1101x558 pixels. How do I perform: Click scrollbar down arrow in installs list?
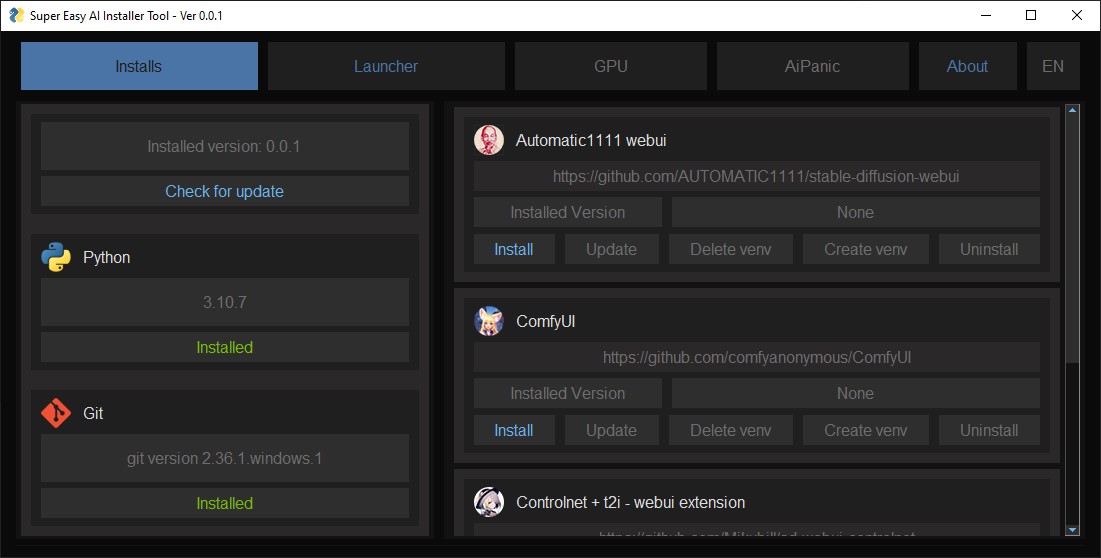(1073, 529)
